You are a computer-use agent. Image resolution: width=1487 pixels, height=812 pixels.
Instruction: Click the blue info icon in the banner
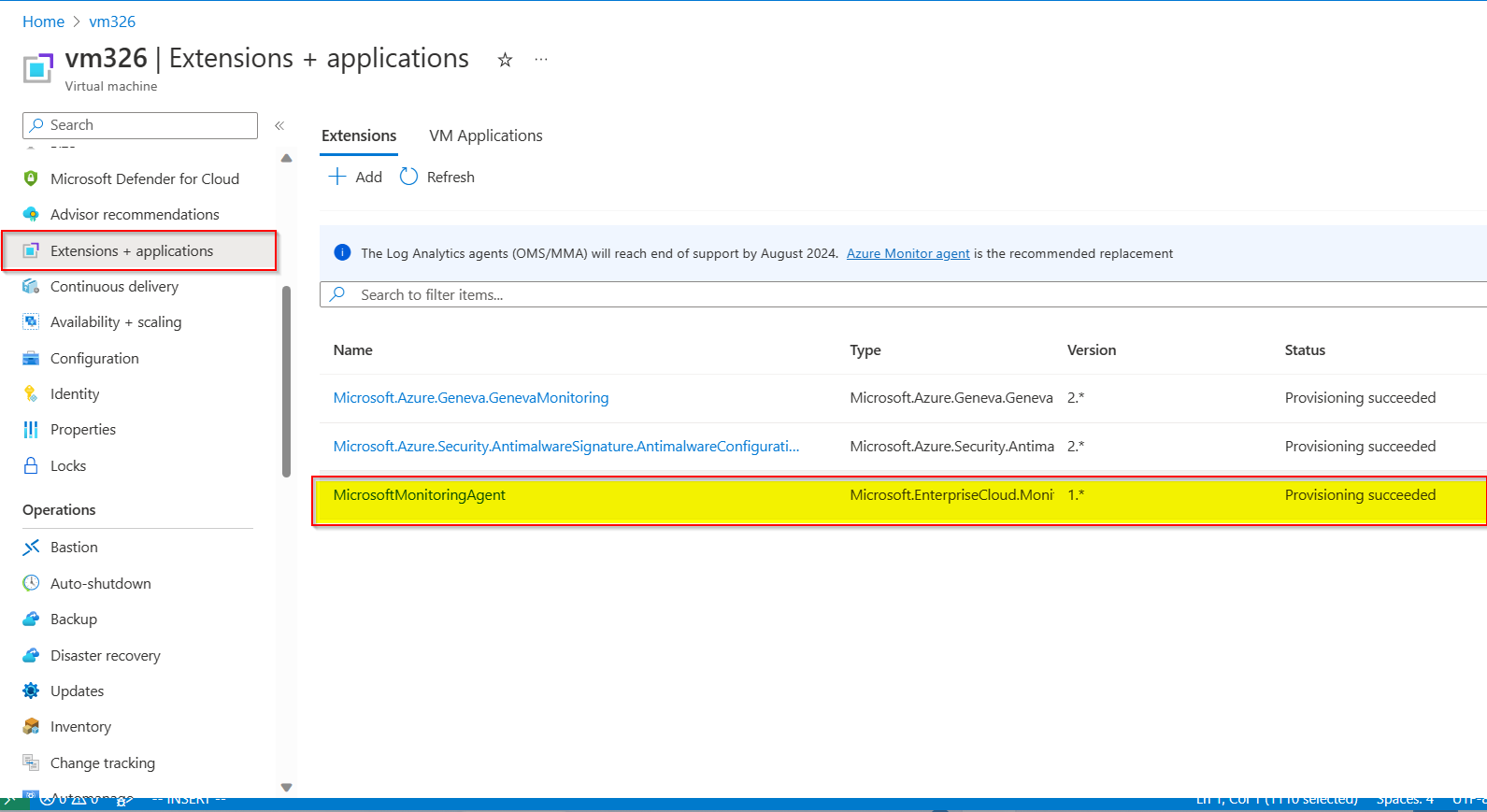point(342,252)
